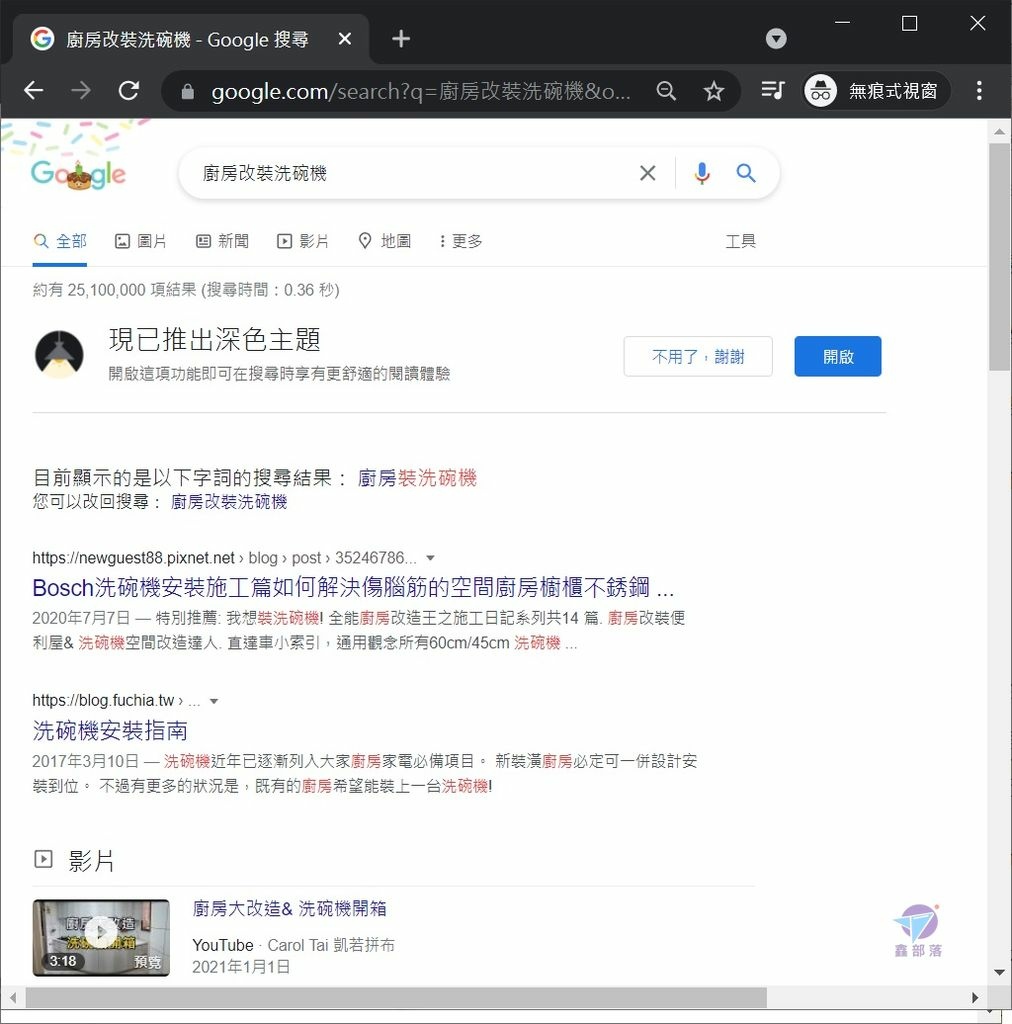Start voice search with microphone
Viewport: 1012px width, 1024px height.
pos(702,173)
